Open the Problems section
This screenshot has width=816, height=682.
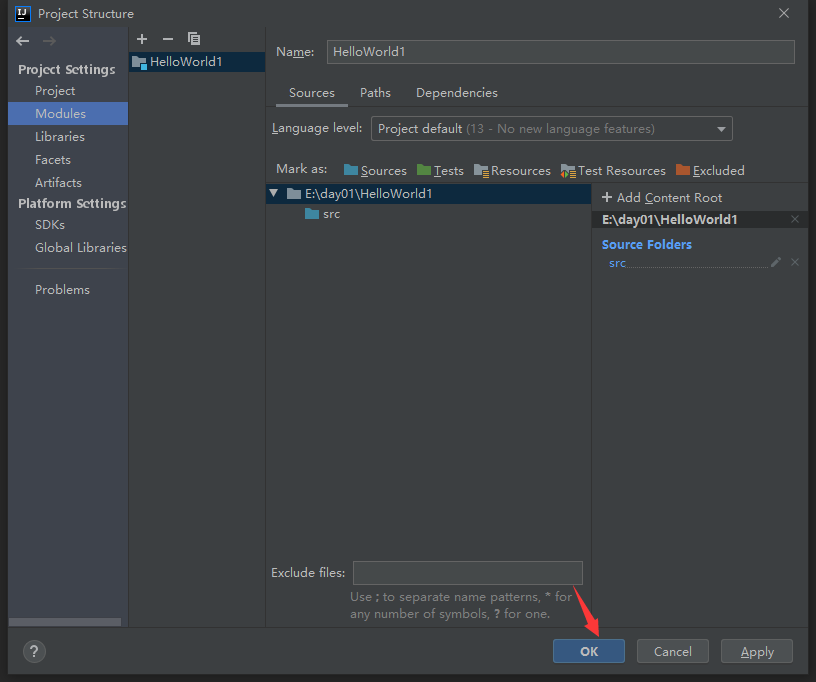pyautogui.click(x=62, y=290)
